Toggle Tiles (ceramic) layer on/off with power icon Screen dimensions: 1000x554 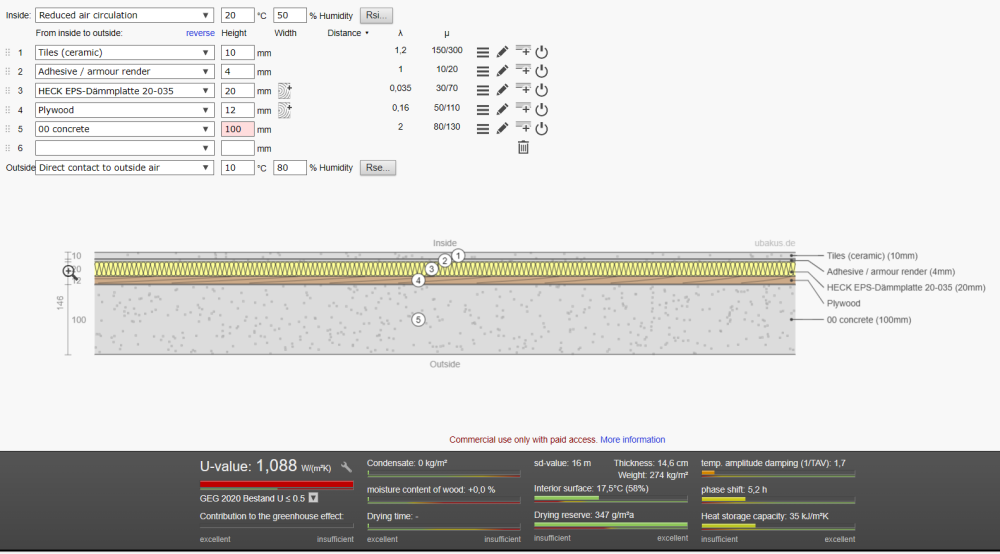point(541,52)
